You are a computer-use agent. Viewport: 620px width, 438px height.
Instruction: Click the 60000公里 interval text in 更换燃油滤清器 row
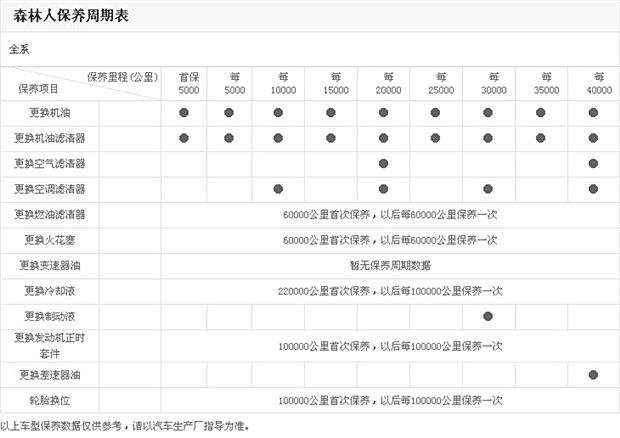(390, 215)
